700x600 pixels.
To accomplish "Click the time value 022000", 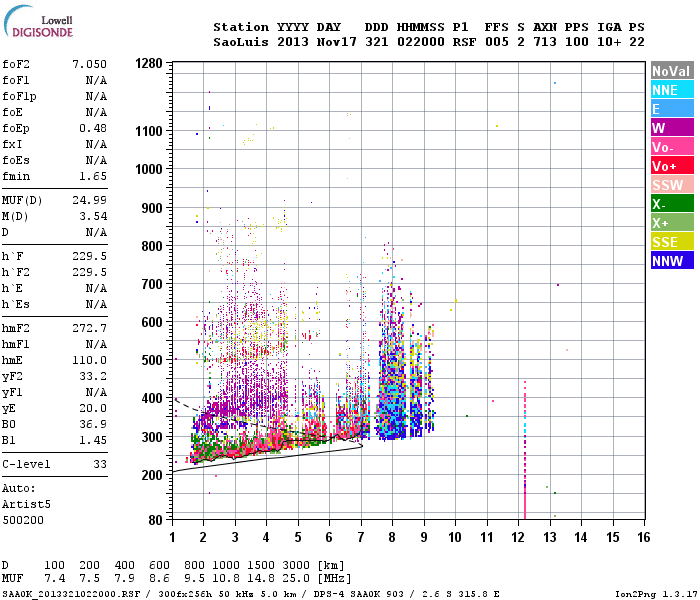I will click(x=421, y=42).
